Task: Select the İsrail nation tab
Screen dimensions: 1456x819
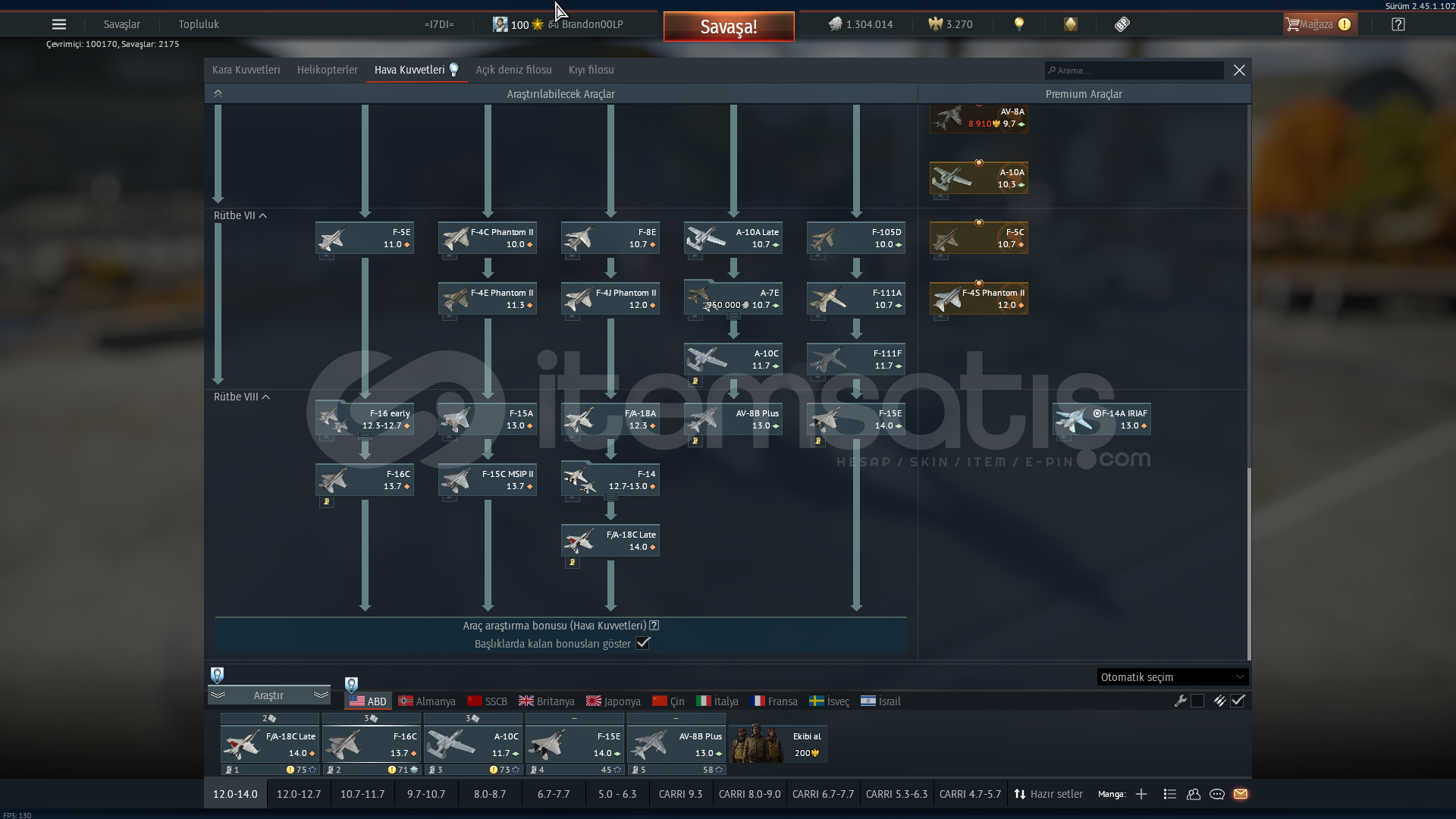Action: click(880, 701)
